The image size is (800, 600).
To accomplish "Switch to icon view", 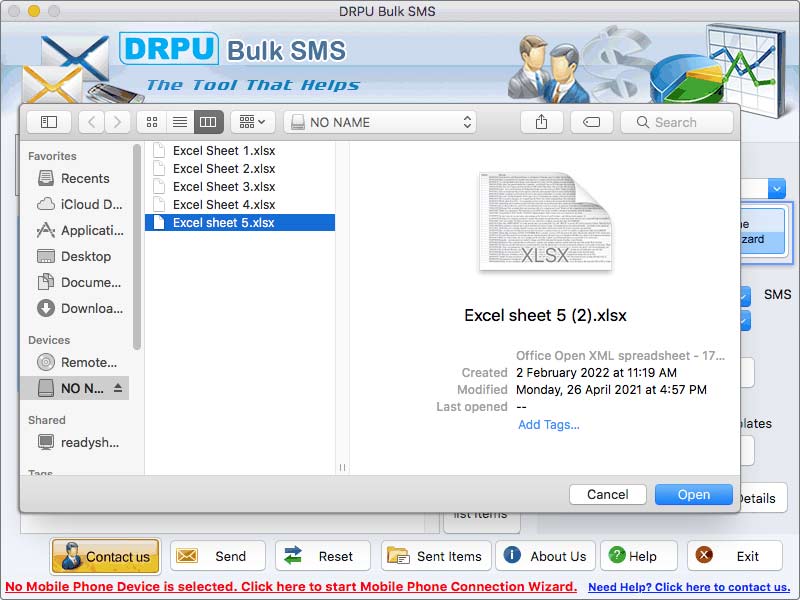I will [152, 121].
